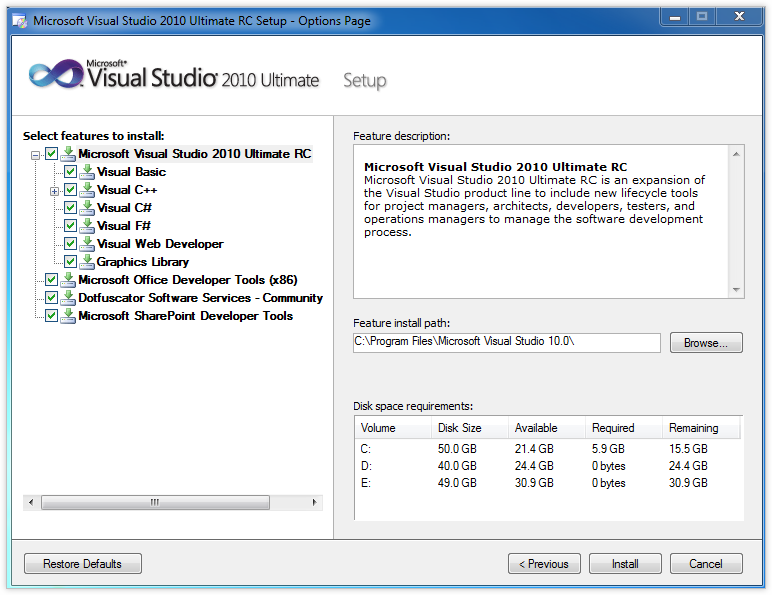Screen dimensions: 772x595
Task: Toggle Microsoft SharePoint Developer Tools checkbox
Action: [x=52, y=316]
